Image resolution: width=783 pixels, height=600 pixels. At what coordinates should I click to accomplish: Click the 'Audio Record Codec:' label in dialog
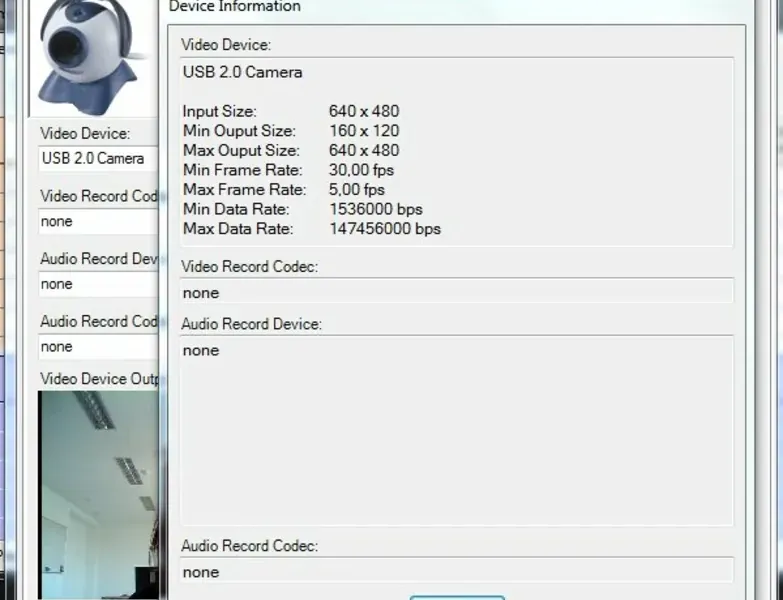pos(249,546)
